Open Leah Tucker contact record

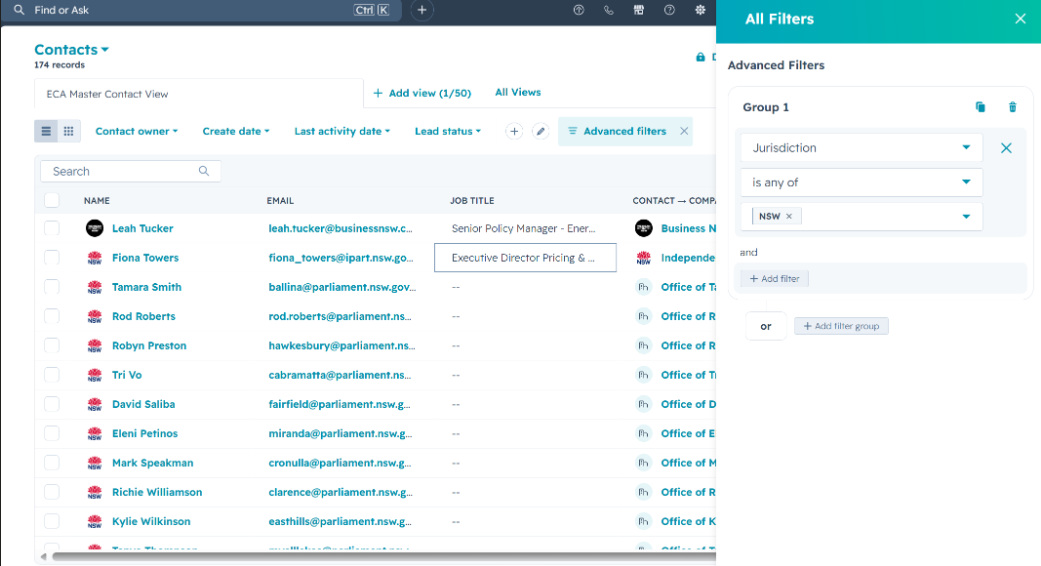[143, 228]
